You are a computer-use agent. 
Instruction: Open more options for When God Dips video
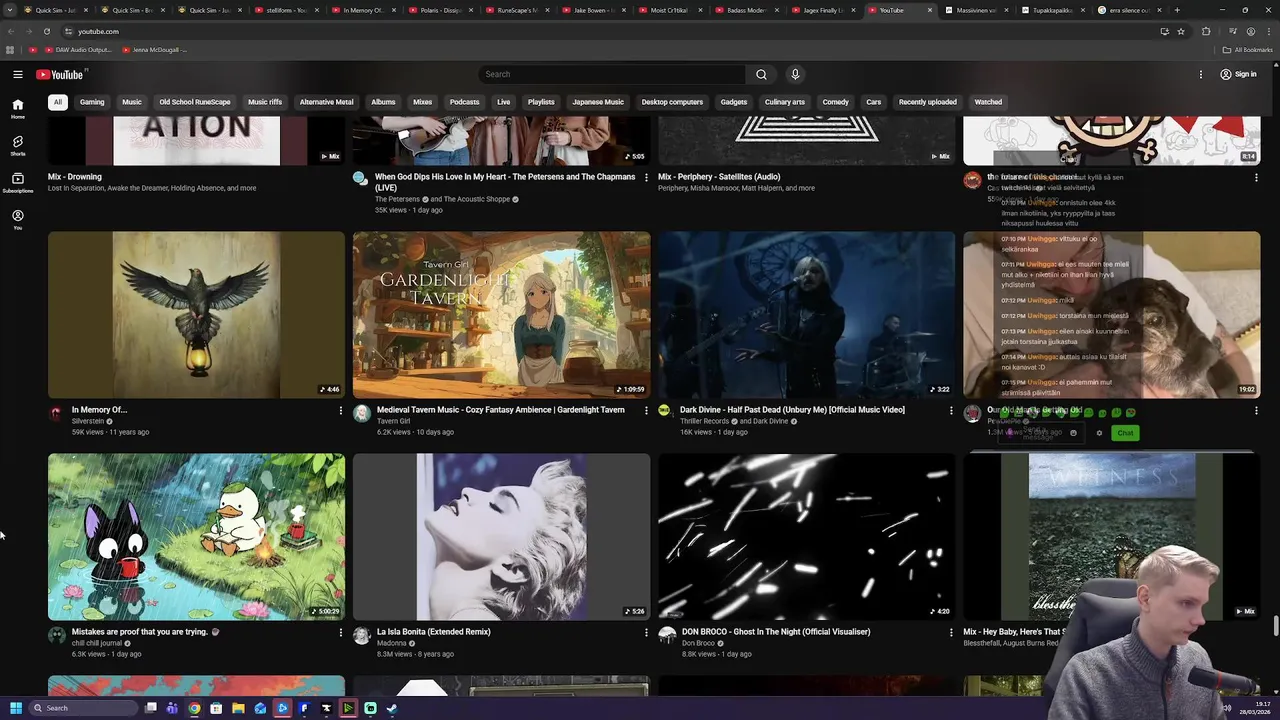pyautogui.click(x=645, y=177)
